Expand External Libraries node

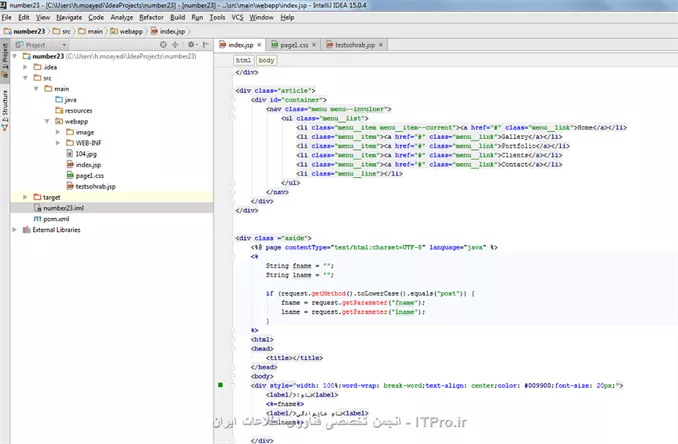coord(15,230)
